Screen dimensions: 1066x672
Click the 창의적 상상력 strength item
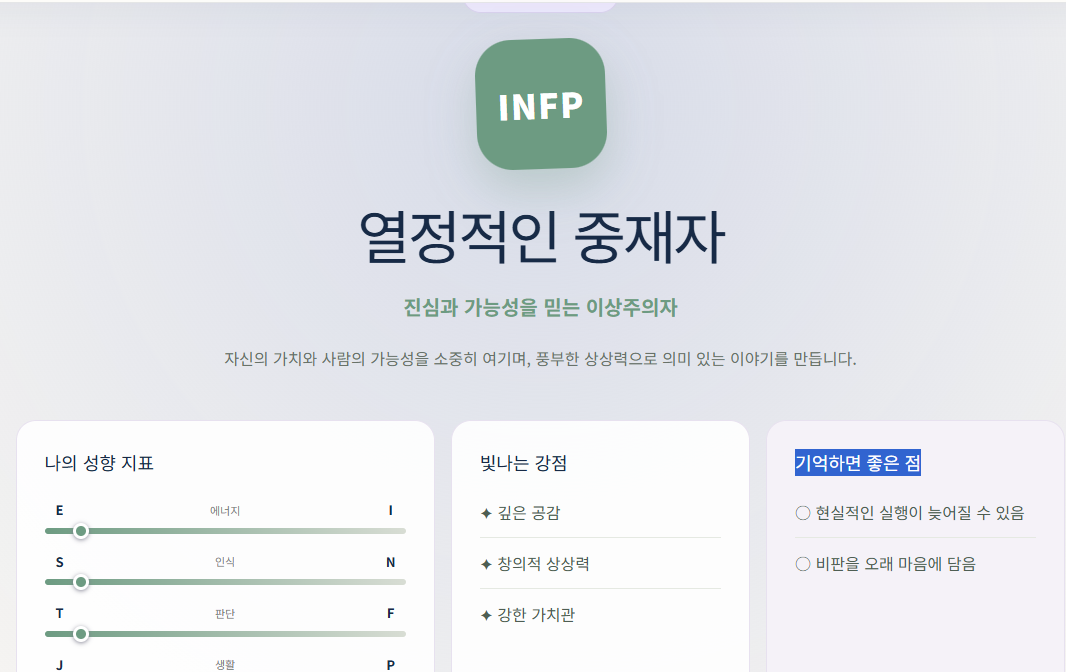point(600,564)
